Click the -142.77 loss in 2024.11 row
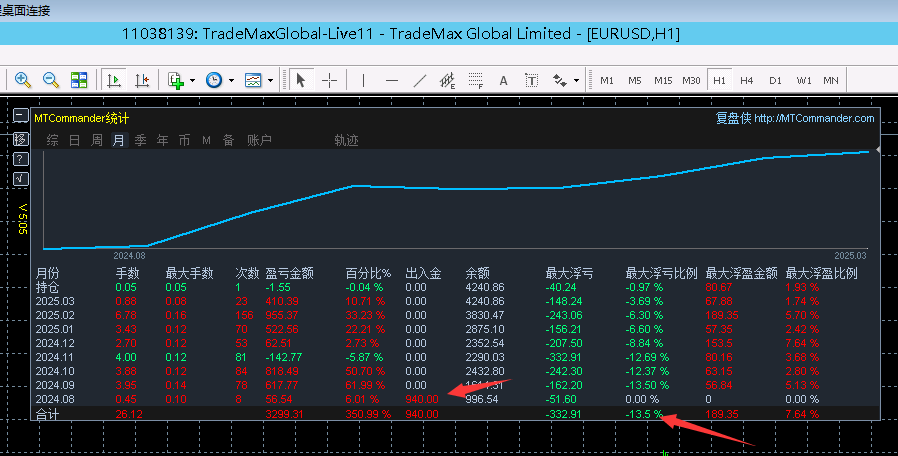Viewport: 898px width, 456px height. [284, 357]
